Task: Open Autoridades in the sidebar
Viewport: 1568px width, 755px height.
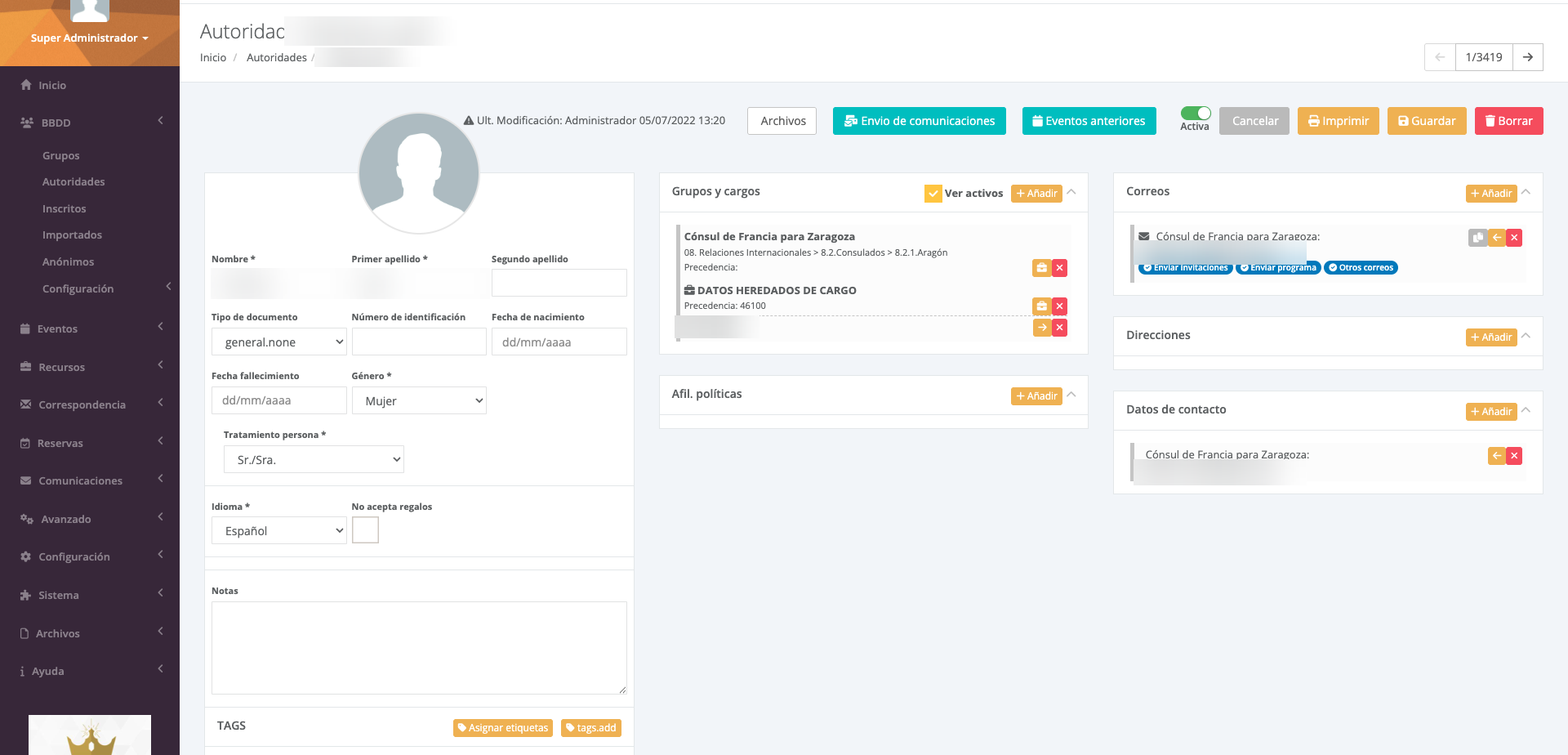Action: click(73, 182)
